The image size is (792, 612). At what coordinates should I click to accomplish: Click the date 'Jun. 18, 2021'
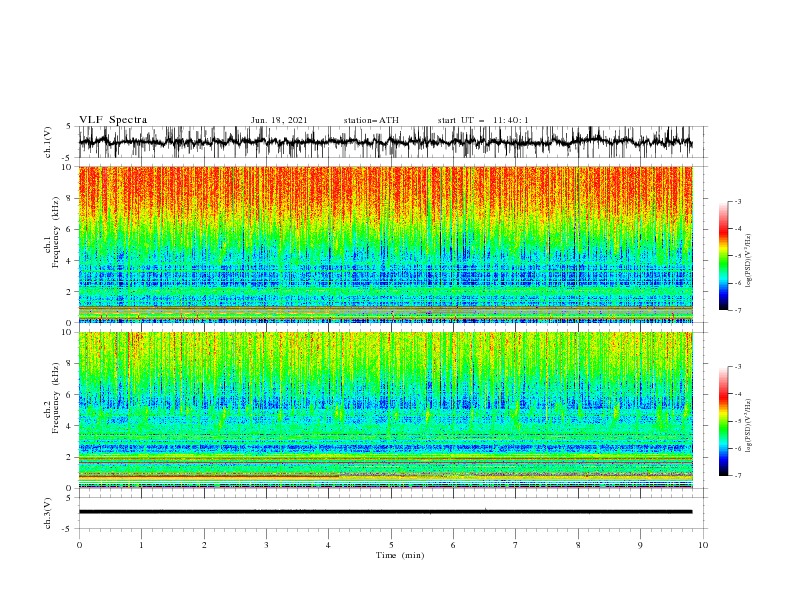coord(279,120)
